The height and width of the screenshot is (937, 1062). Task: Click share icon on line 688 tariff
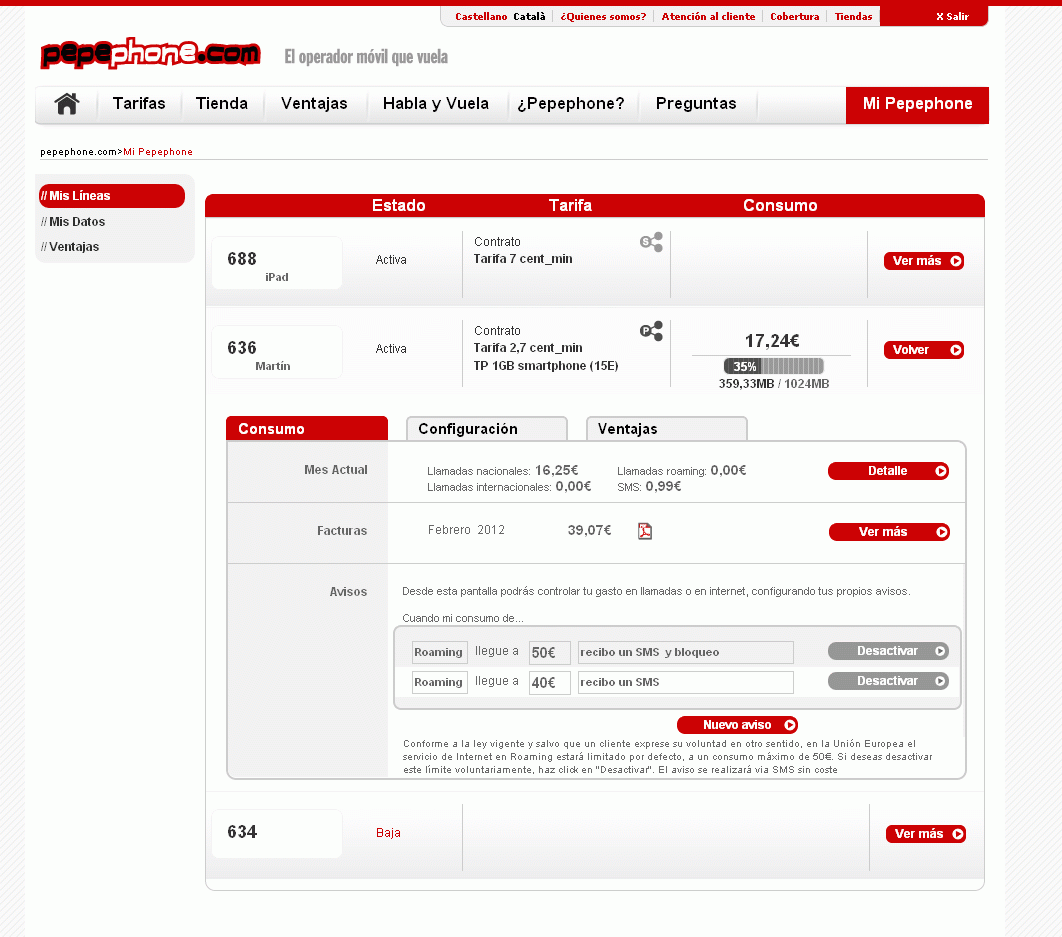click(651, 242)
